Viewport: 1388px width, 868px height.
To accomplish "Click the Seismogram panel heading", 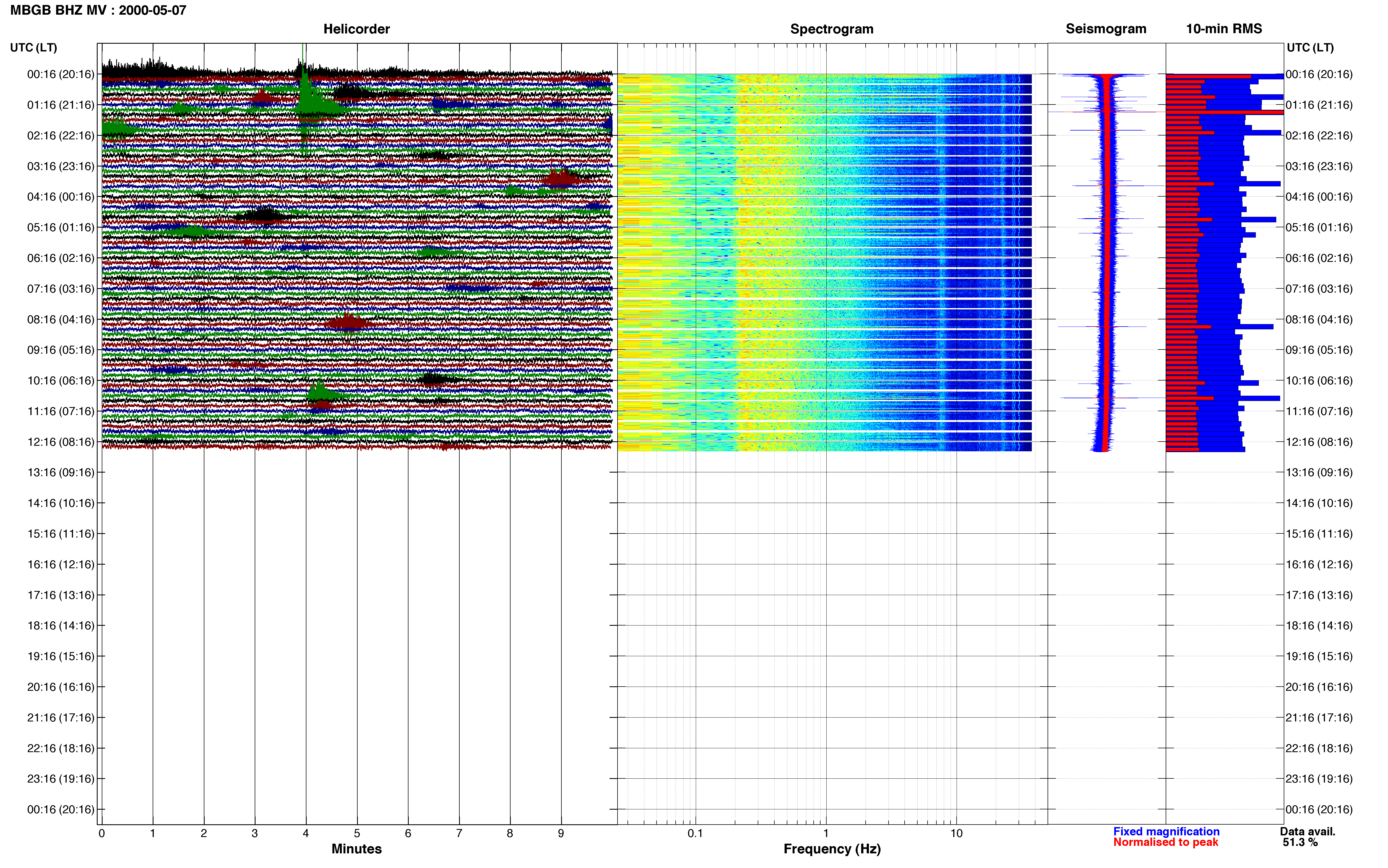I will (1106, 29).
